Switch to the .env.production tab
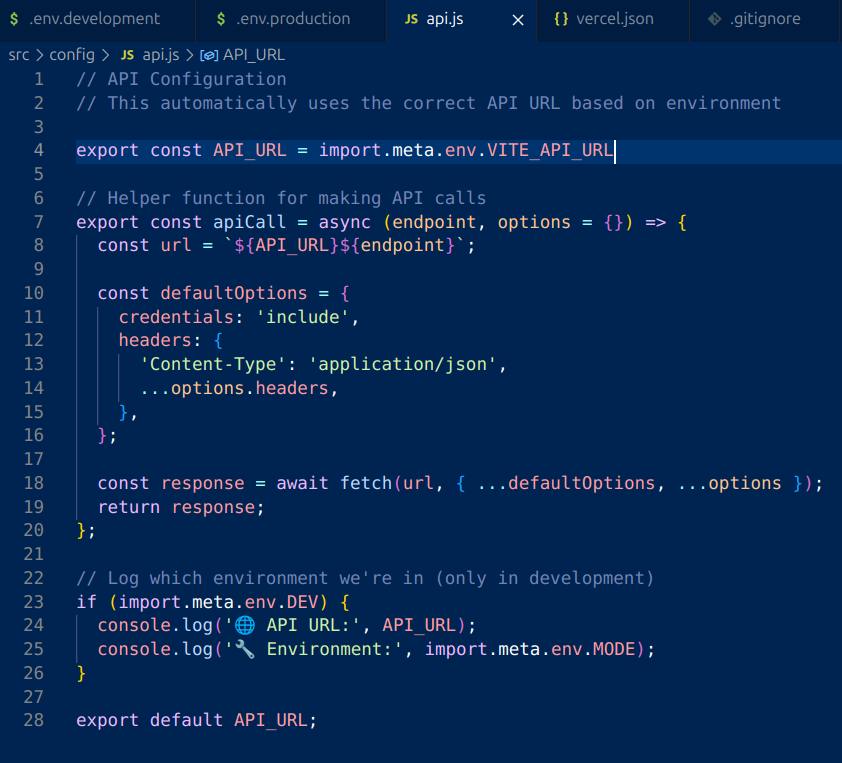 (291, 19)
